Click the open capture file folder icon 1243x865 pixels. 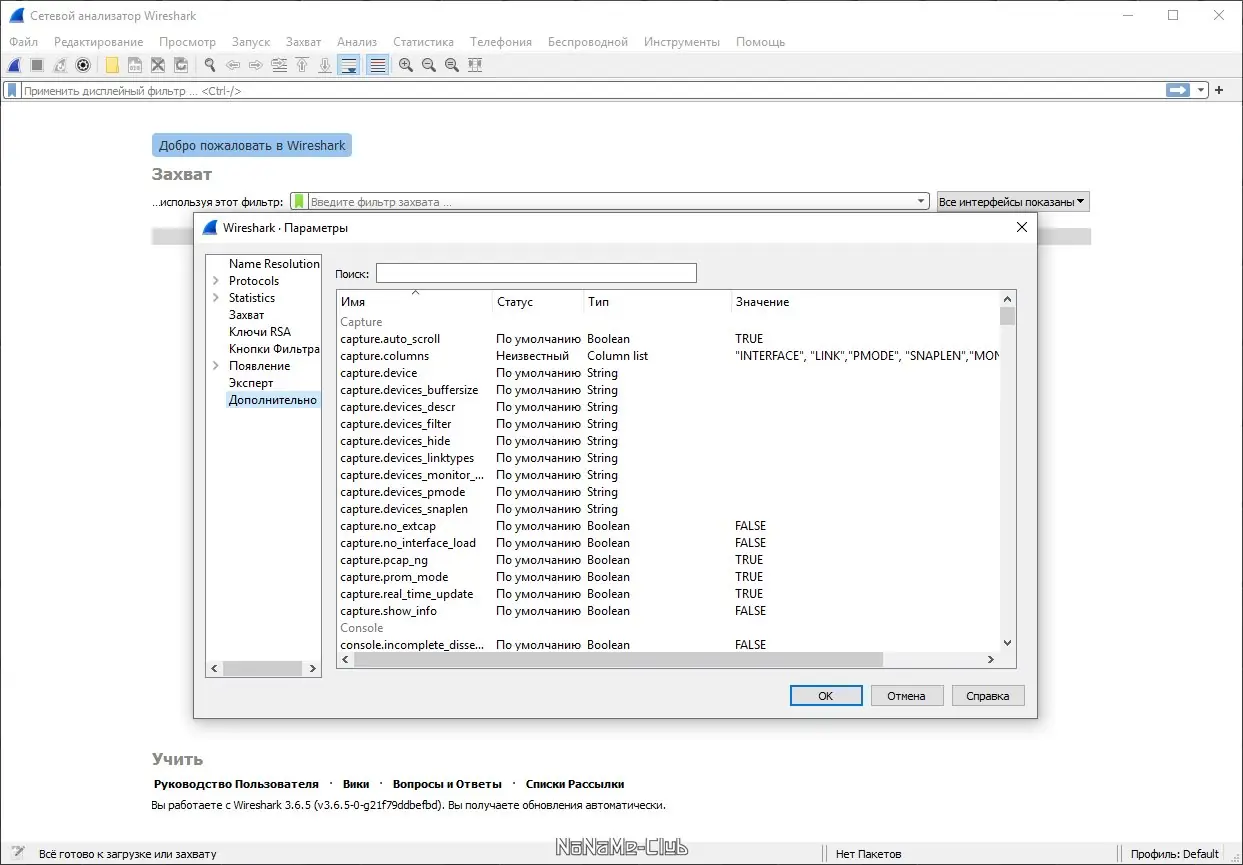click(x=112, y=65)
